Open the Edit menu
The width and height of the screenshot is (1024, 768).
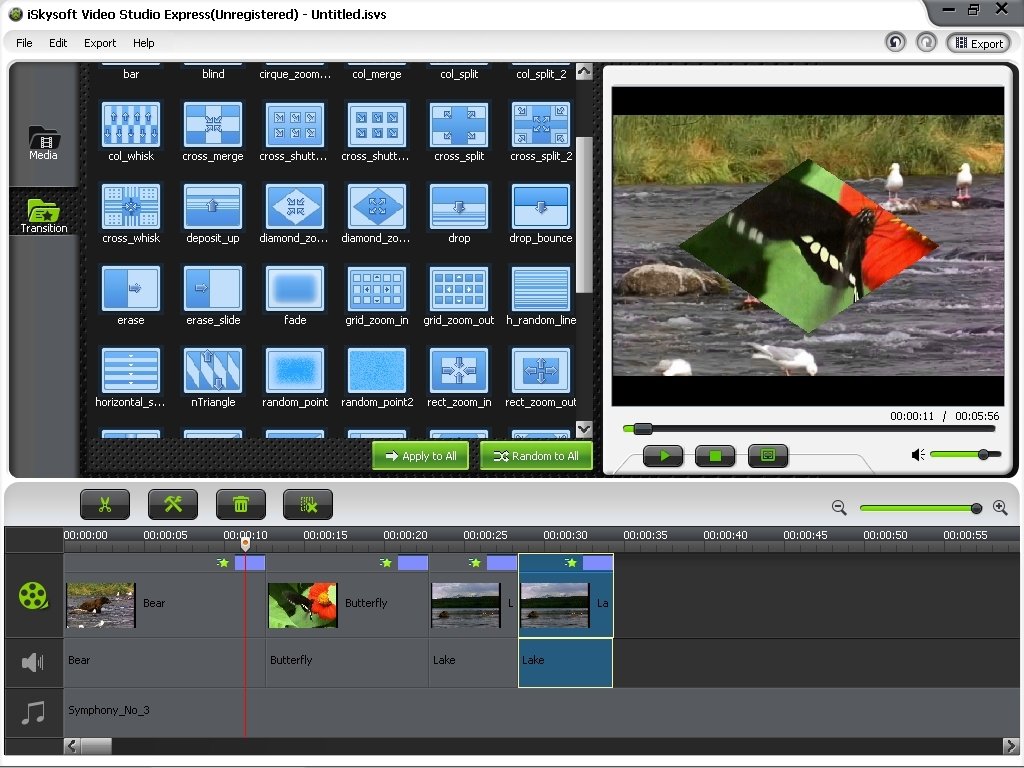tap(57, 43)
